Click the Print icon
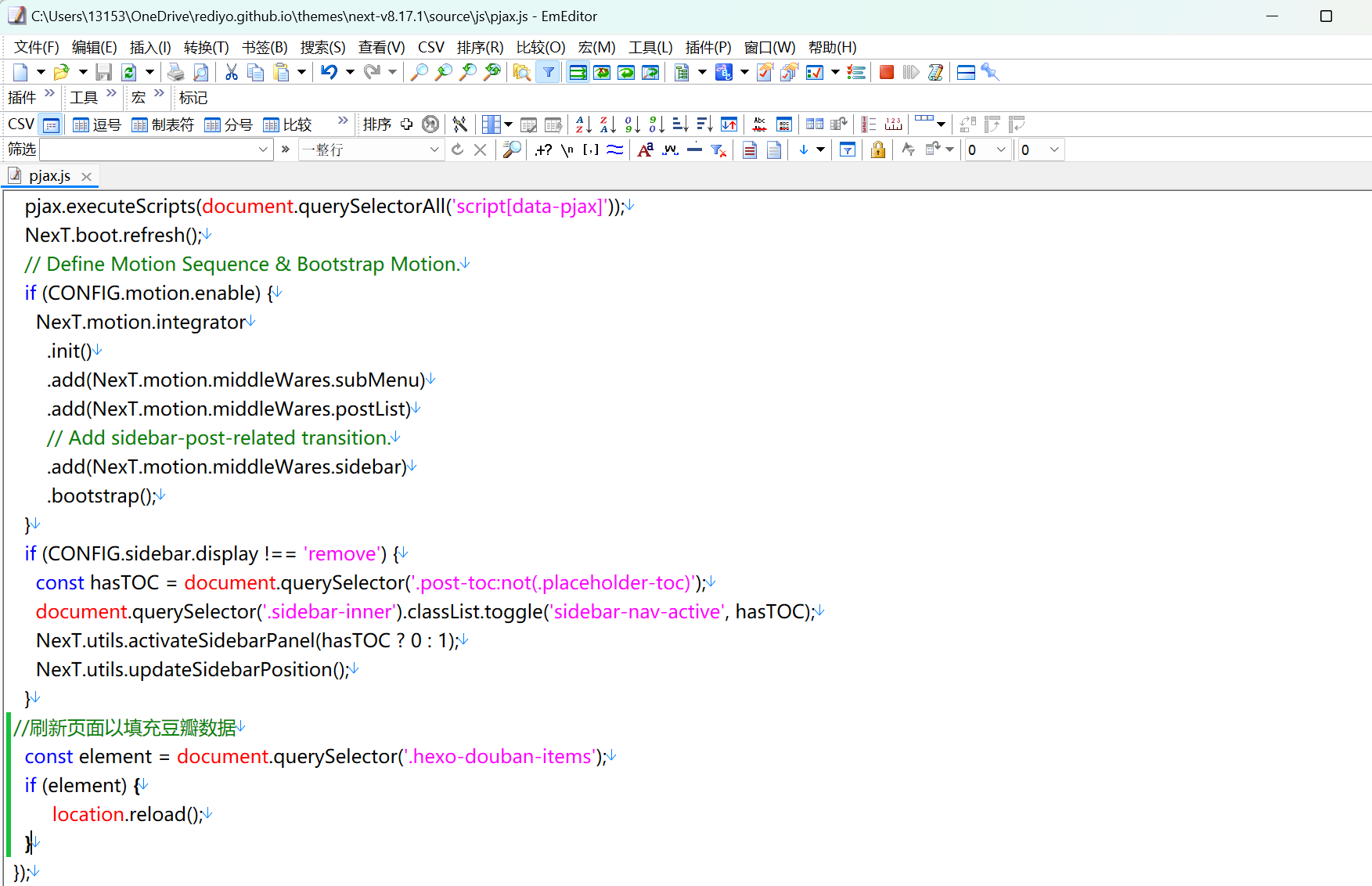 pos(176,73)
